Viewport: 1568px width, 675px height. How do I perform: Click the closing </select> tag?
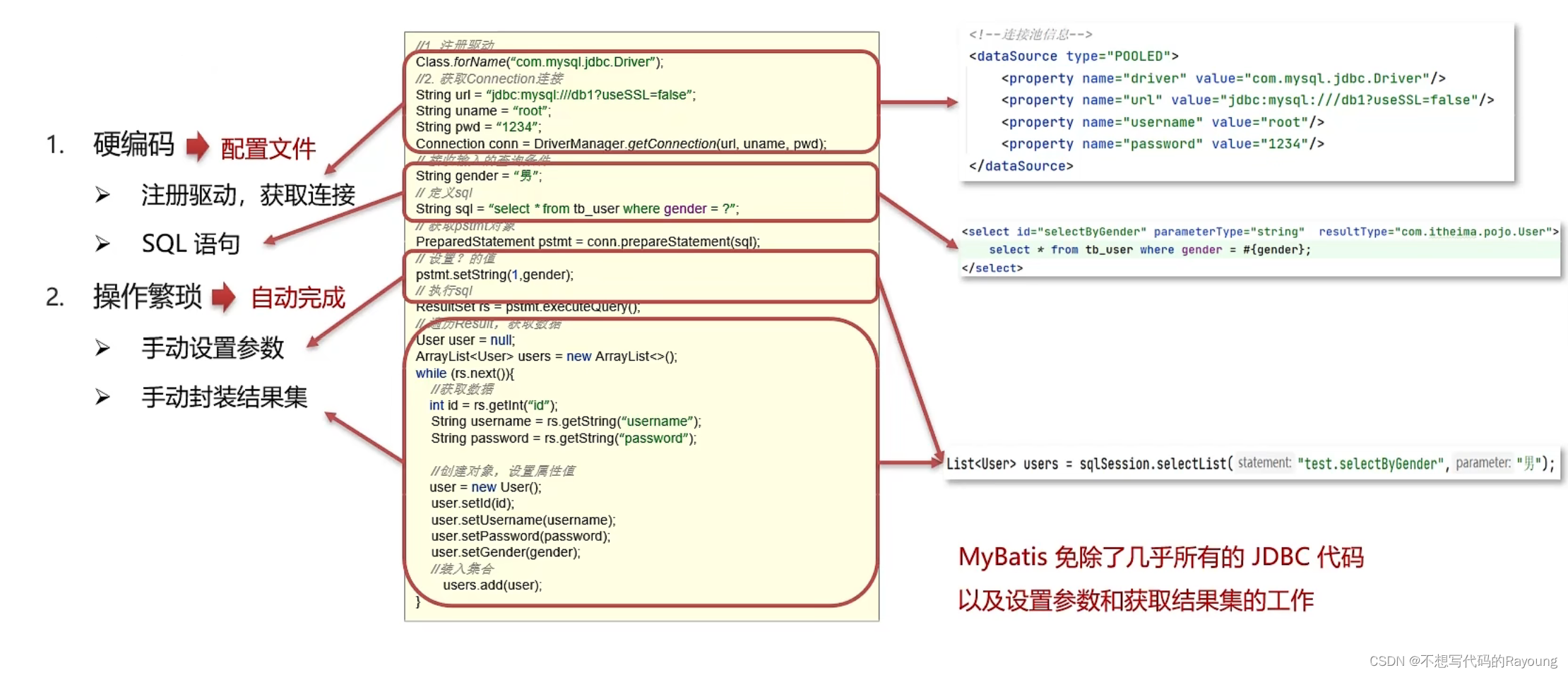tap(992, 268)
